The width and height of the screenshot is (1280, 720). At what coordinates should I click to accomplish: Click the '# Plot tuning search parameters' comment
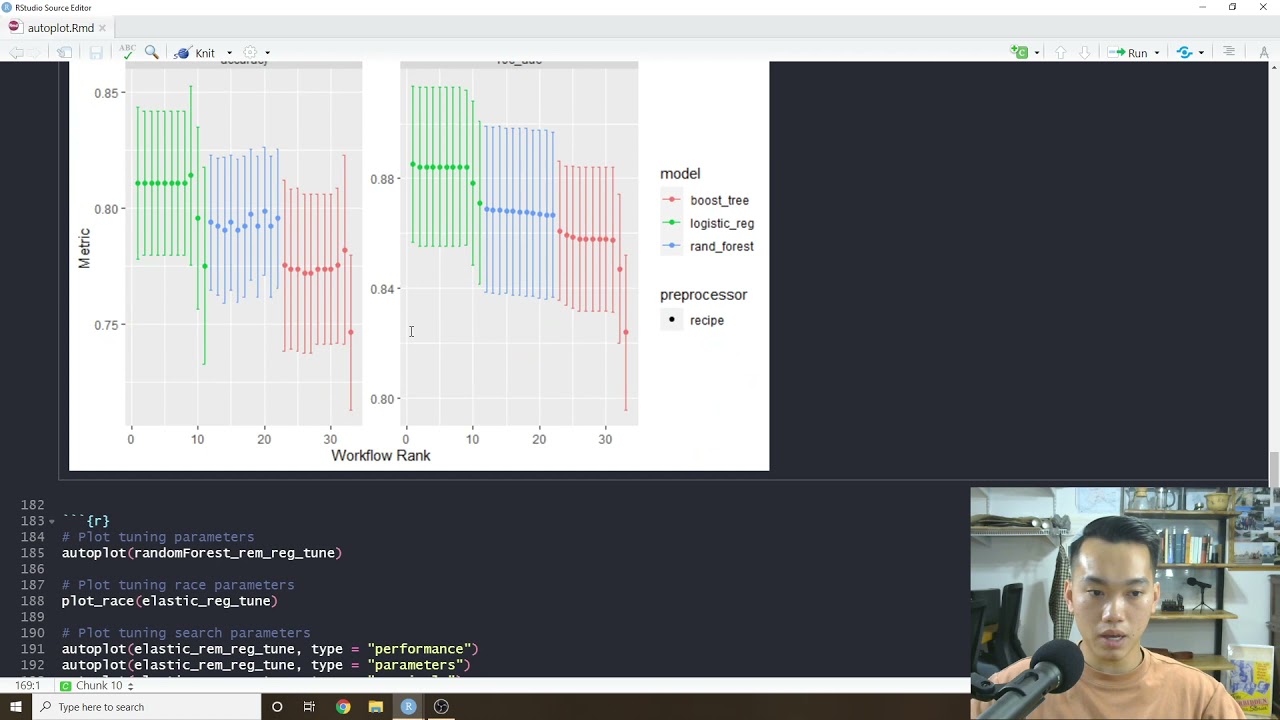(186, 633)
